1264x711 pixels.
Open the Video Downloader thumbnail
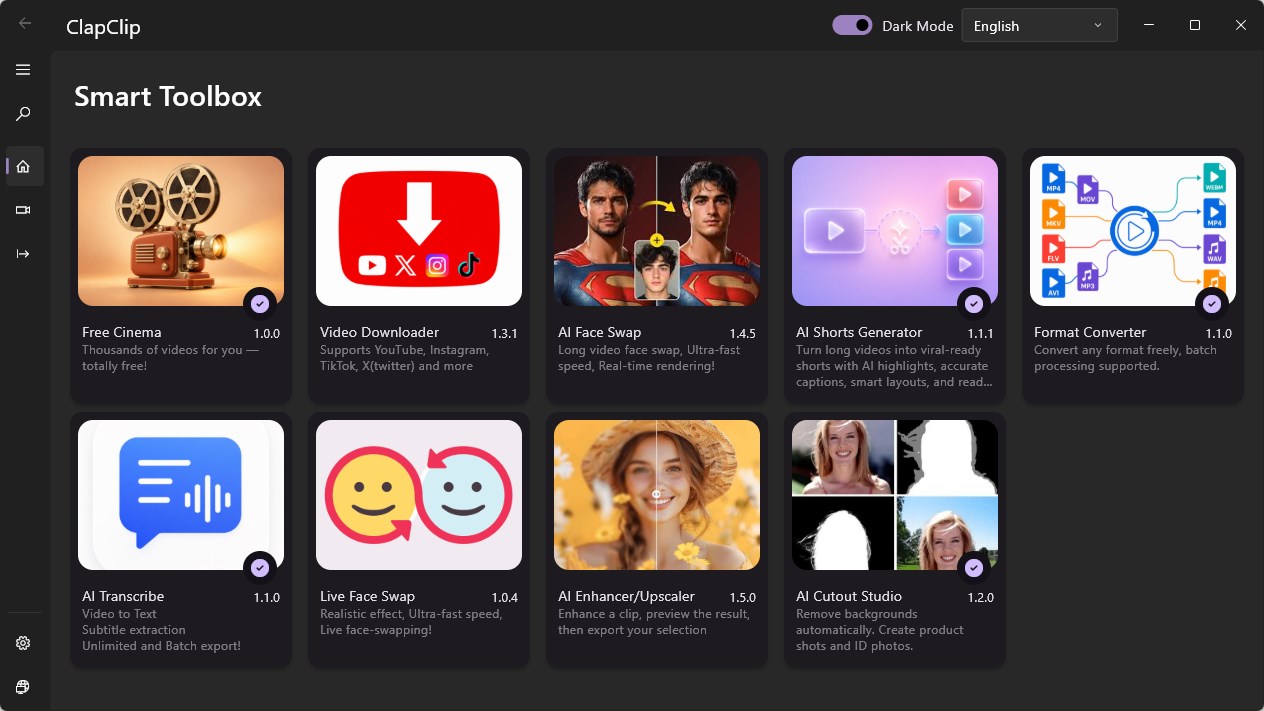click(419, 231)
